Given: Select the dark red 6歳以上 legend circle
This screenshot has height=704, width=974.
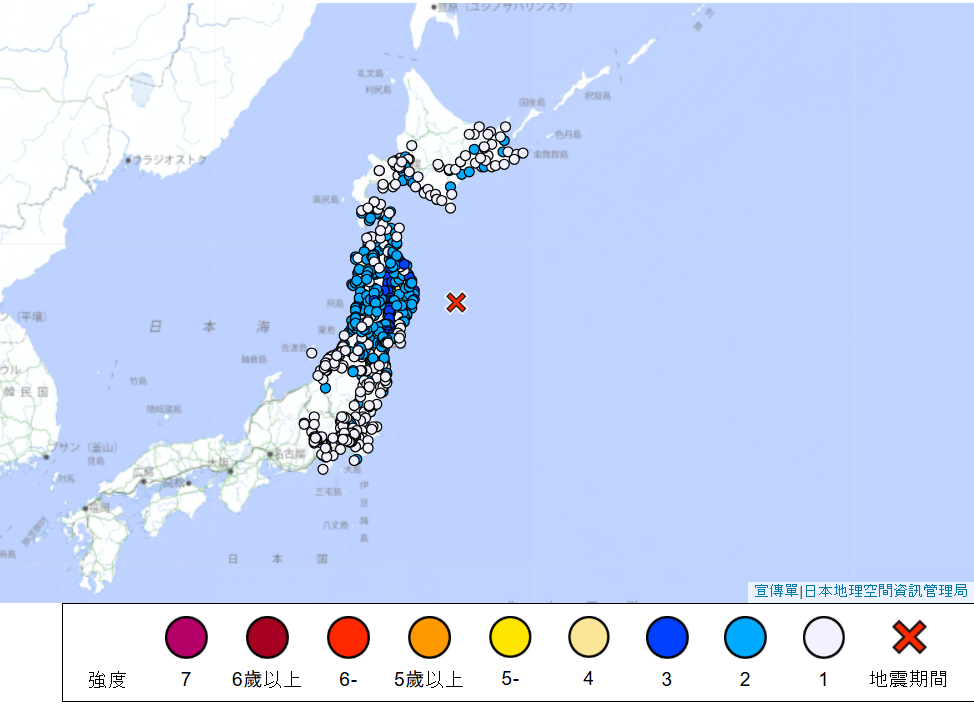Looking at the screenshot, I should (267, 637).
